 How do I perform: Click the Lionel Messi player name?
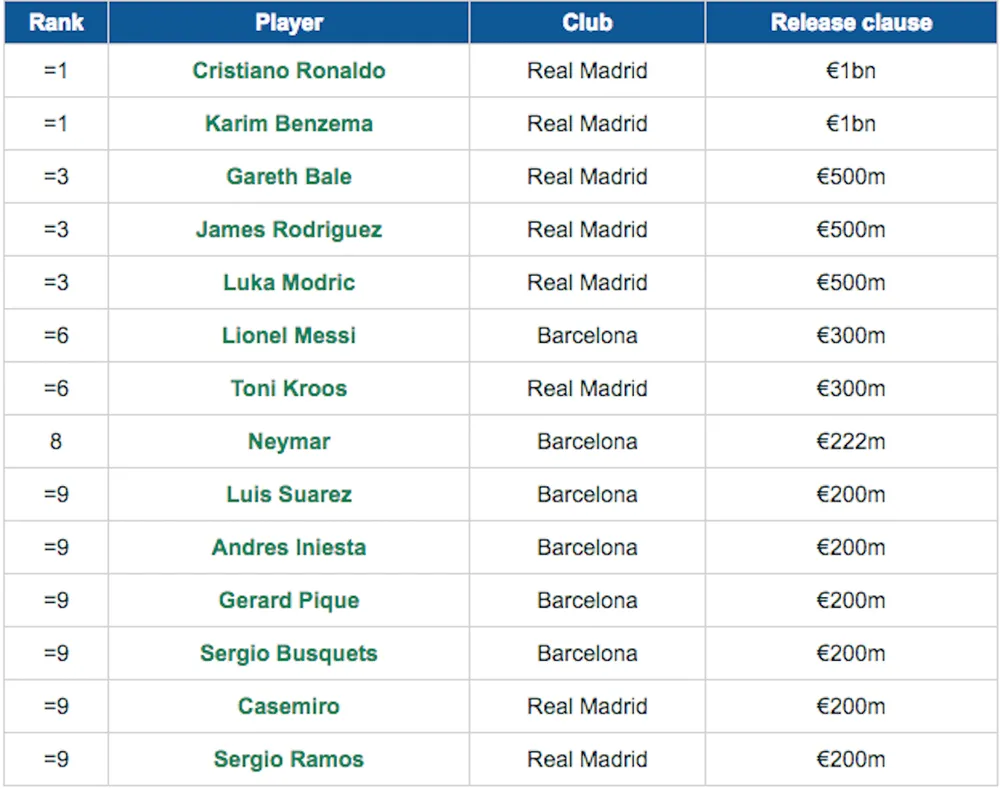(x=289, y=335)
